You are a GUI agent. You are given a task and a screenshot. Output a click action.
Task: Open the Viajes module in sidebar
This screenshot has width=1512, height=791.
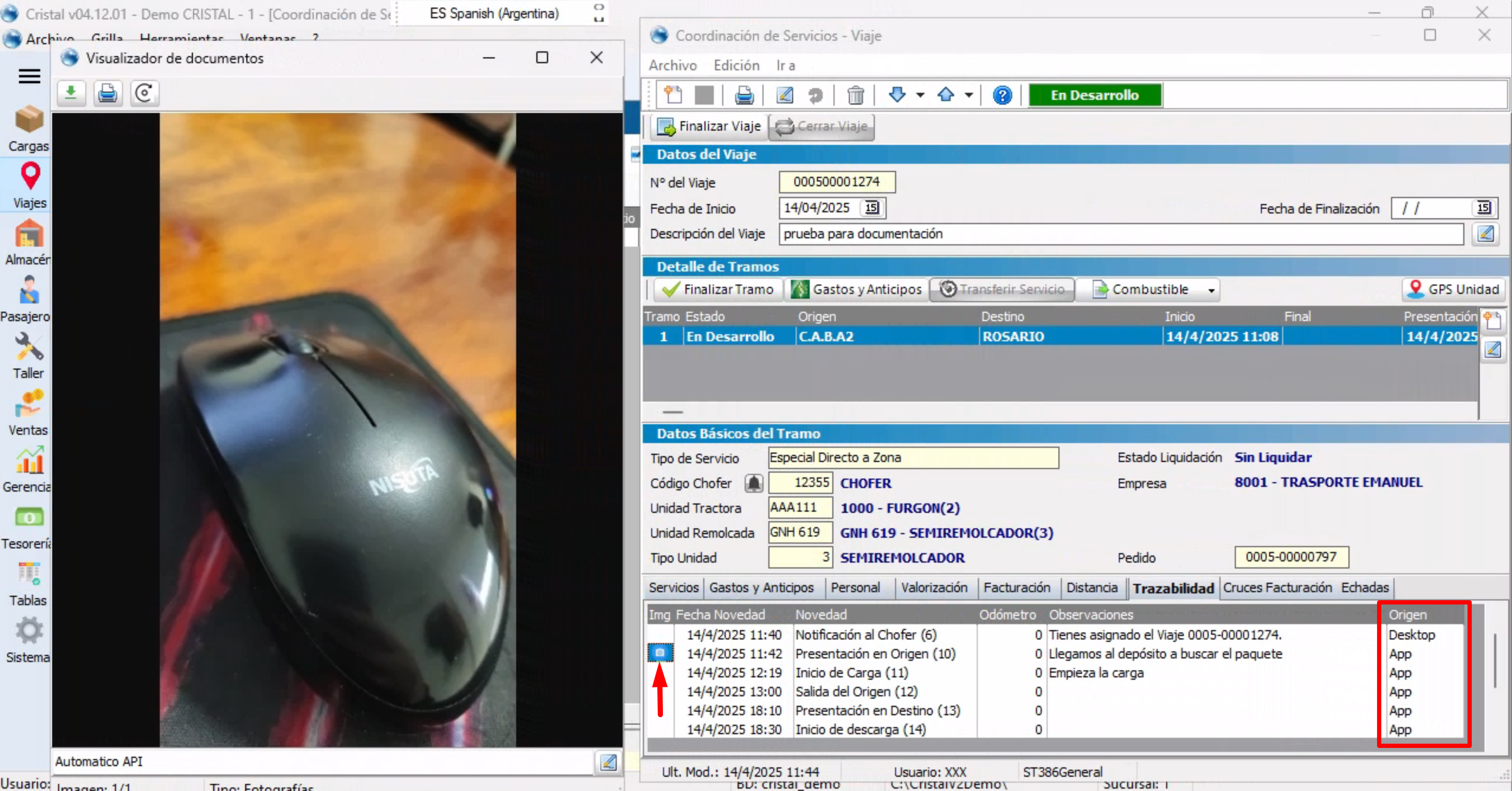tap(30, 186)
